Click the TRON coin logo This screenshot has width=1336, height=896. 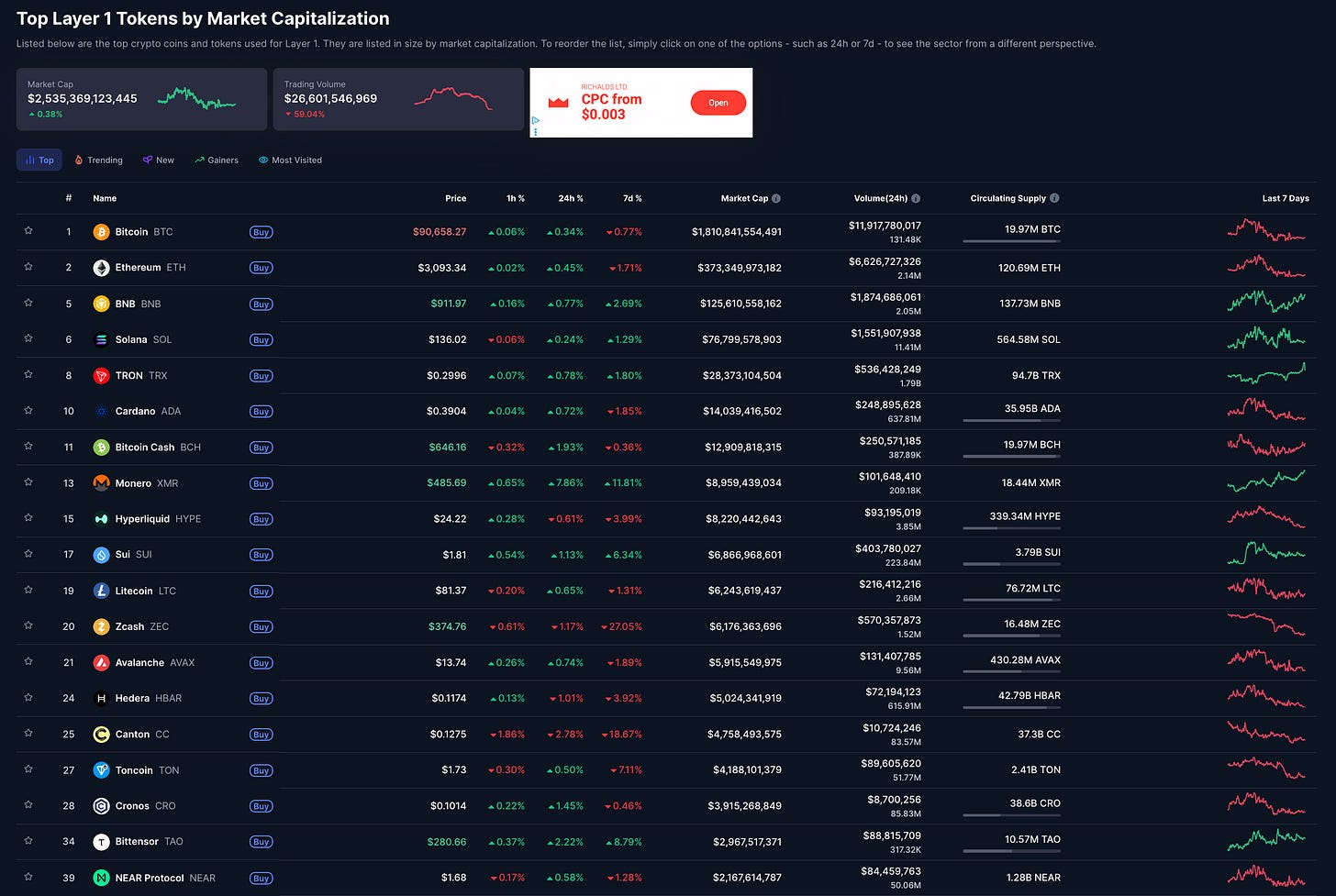tap(101, 375)
